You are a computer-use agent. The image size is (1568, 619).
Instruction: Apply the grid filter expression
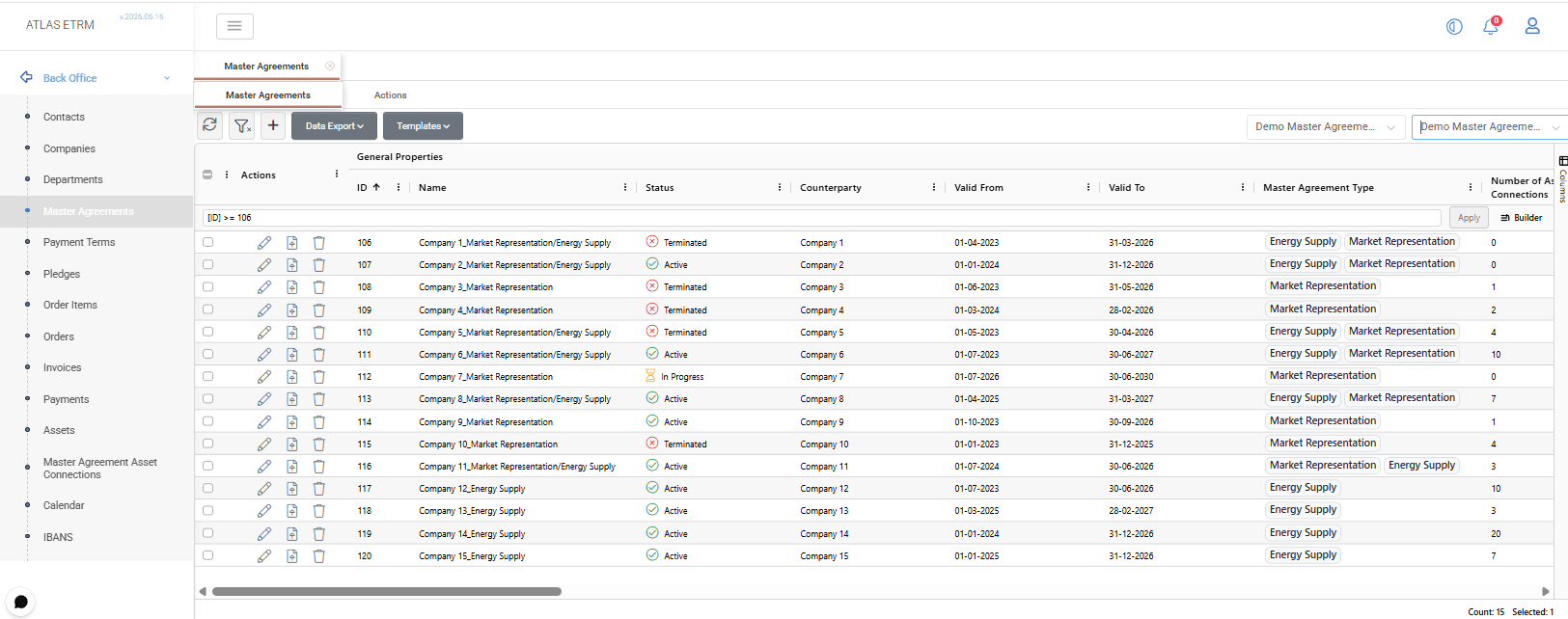tap(1469, 218)
